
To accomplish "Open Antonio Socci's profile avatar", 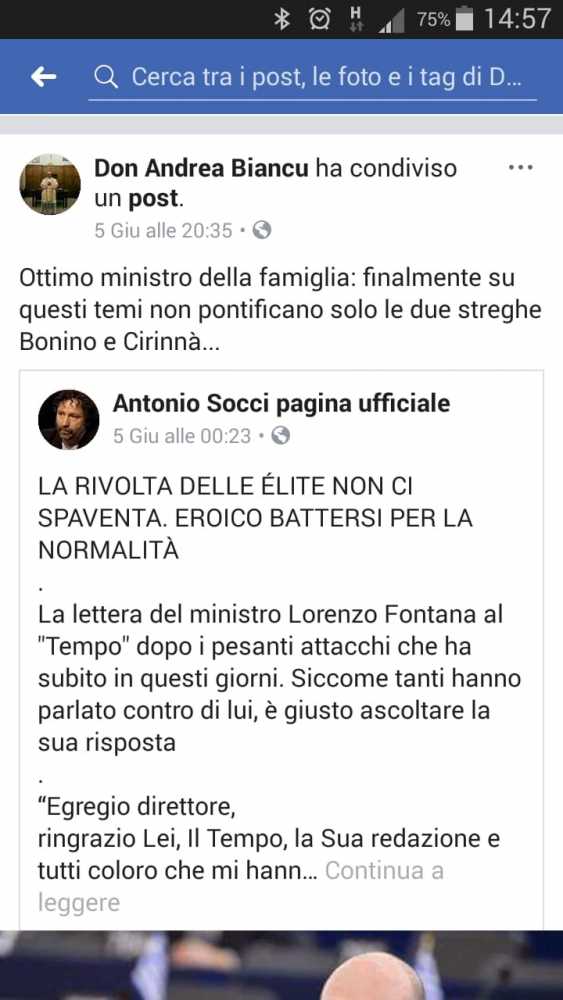I will tap(68, 419).
